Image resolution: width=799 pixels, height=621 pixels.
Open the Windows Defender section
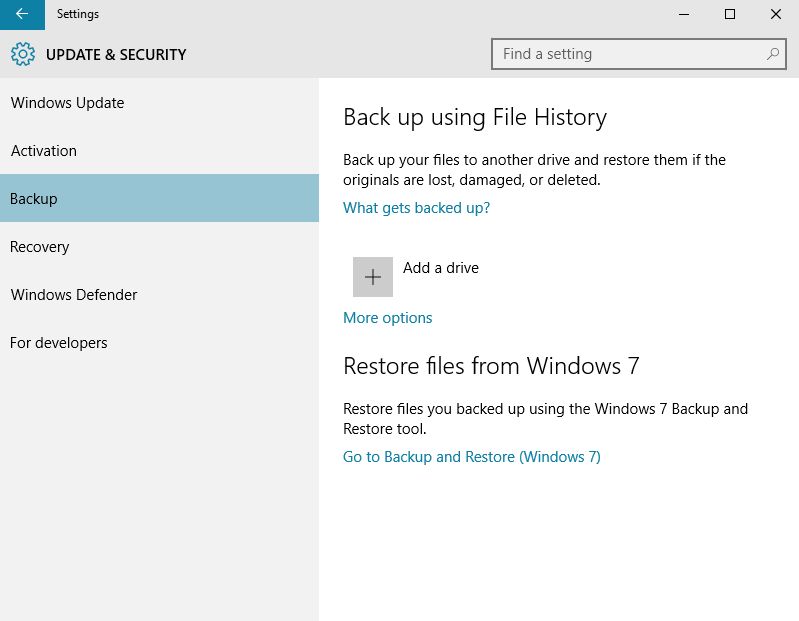(159, 294)
